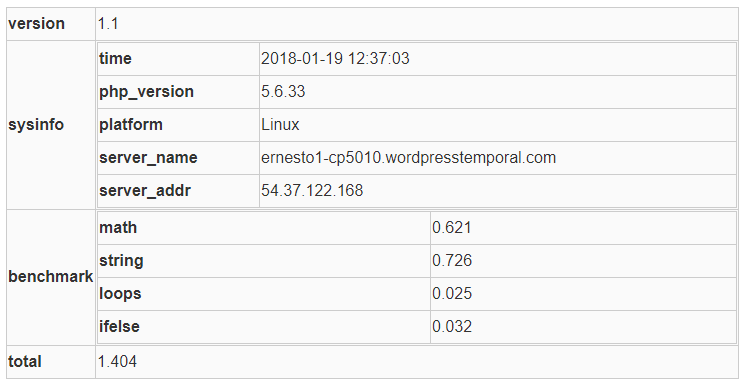The width and height of the screenshot is (745, 385).
Task: Click the IP address 54.37.122.168
Action: [312, 191]
